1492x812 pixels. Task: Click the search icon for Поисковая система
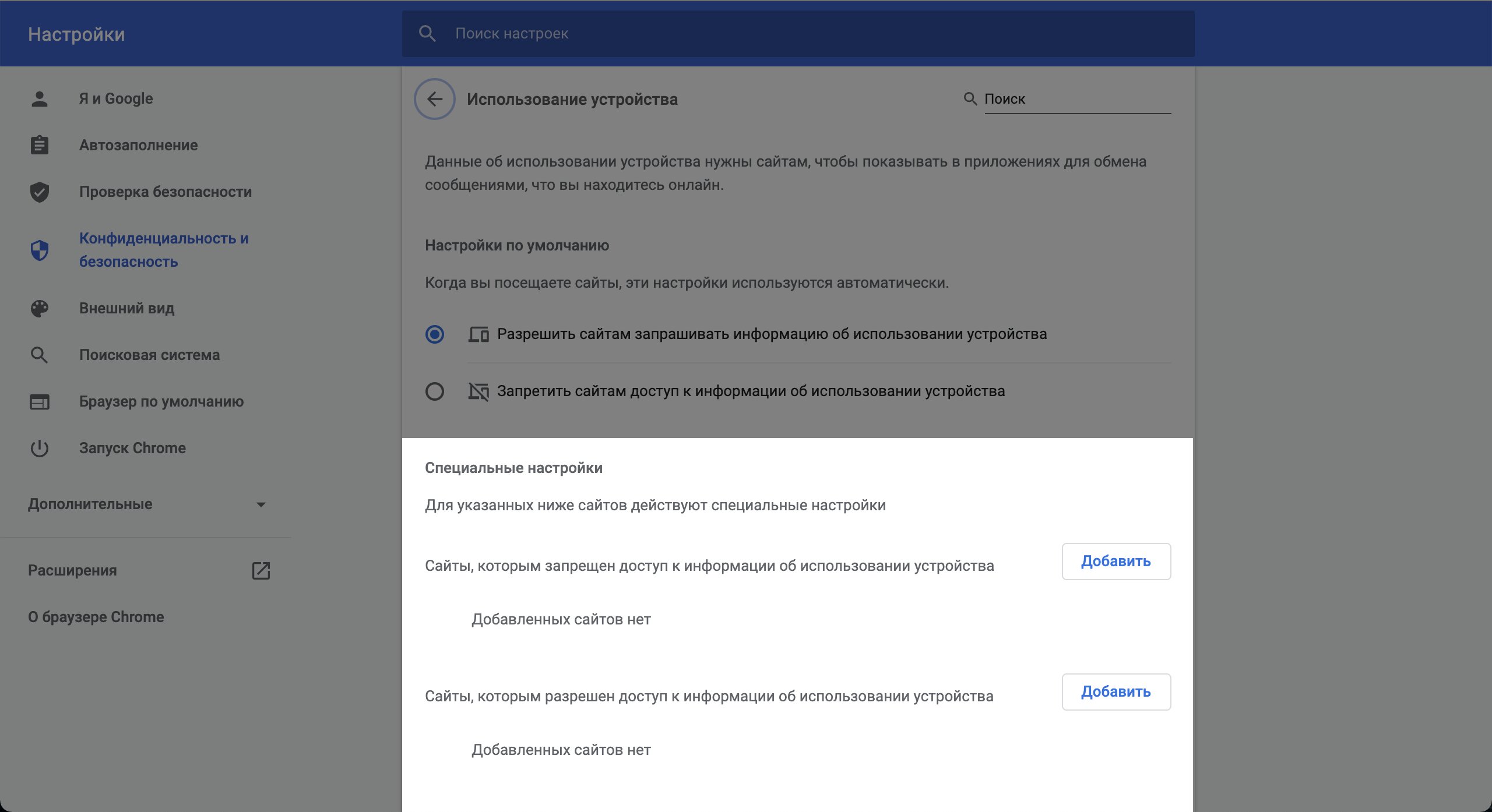point(40,355)
